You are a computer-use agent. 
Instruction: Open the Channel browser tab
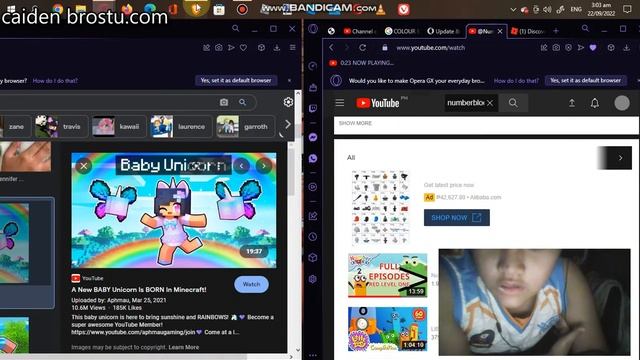[x=359, y=31]
